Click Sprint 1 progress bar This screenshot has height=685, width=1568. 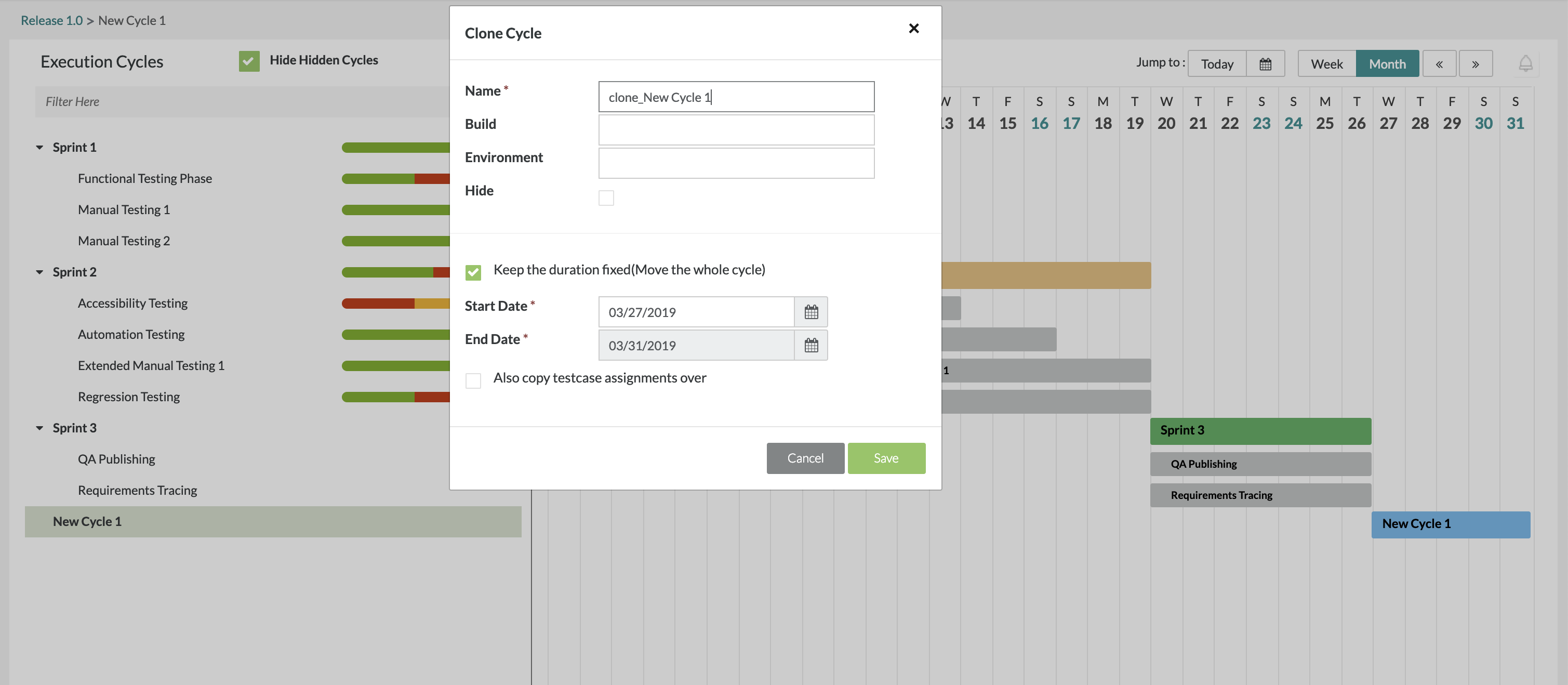click(395, 148)
